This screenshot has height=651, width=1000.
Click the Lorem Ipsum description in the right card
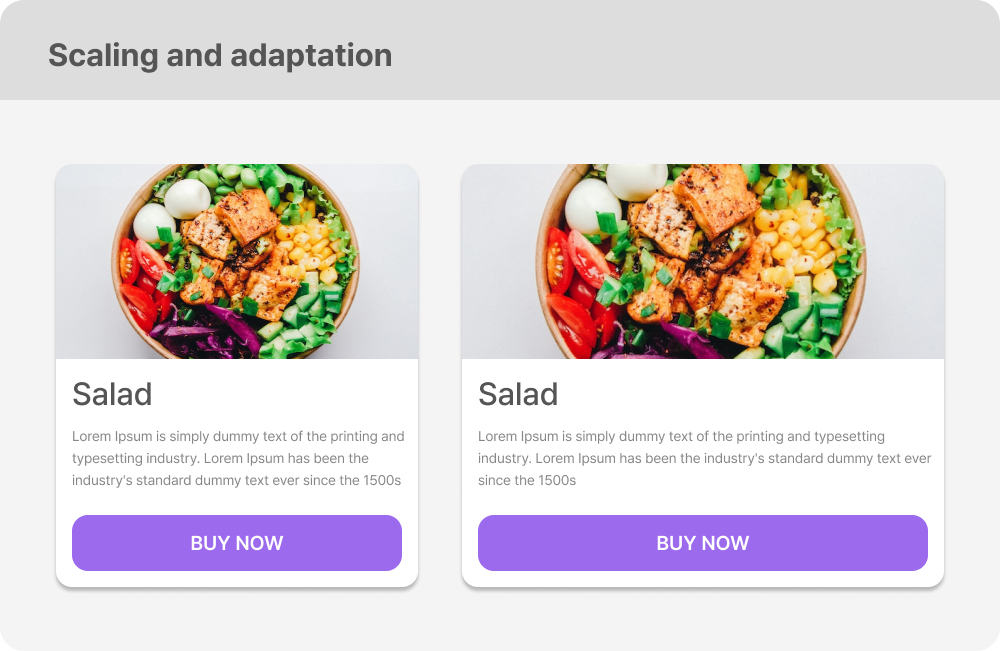point(704,458)
